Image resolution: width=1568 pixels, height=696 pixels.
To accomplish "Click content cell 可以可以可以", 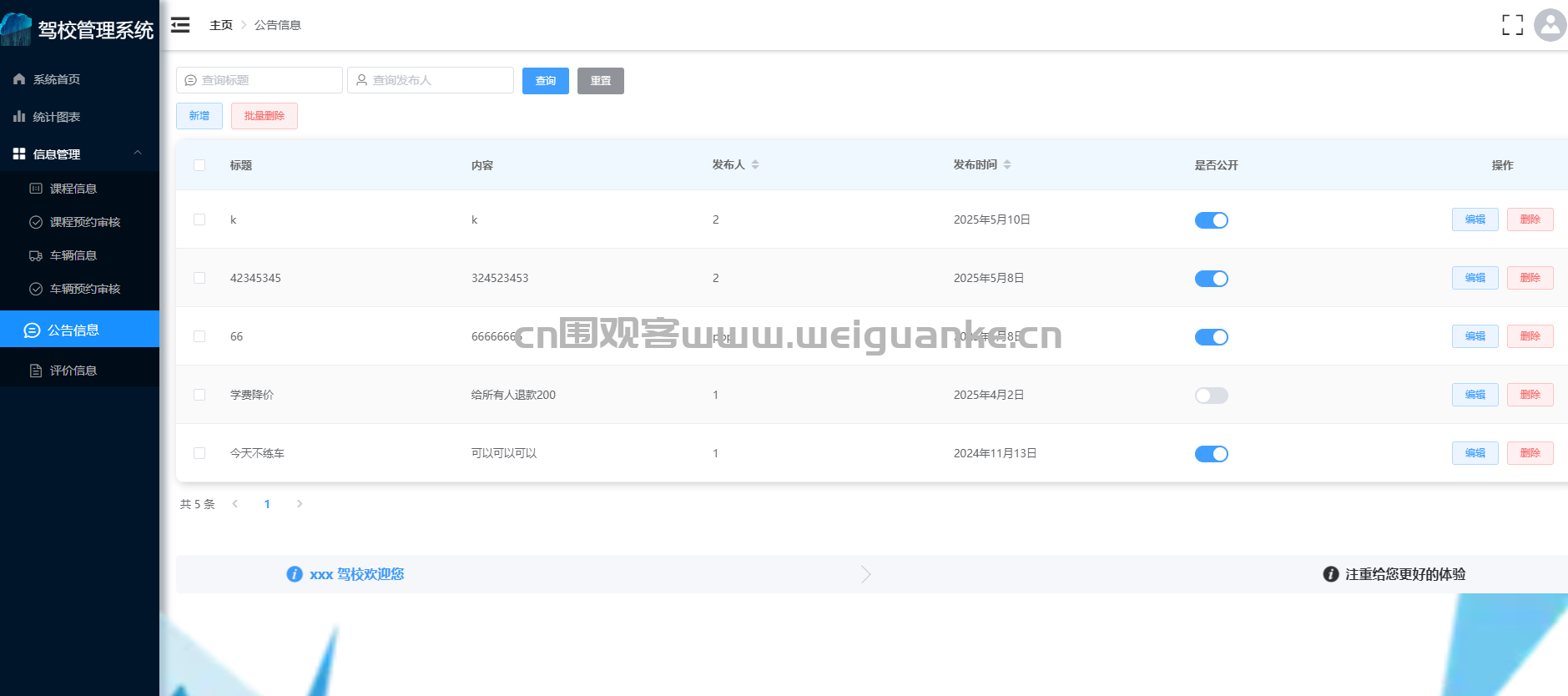I will (504, 453).
